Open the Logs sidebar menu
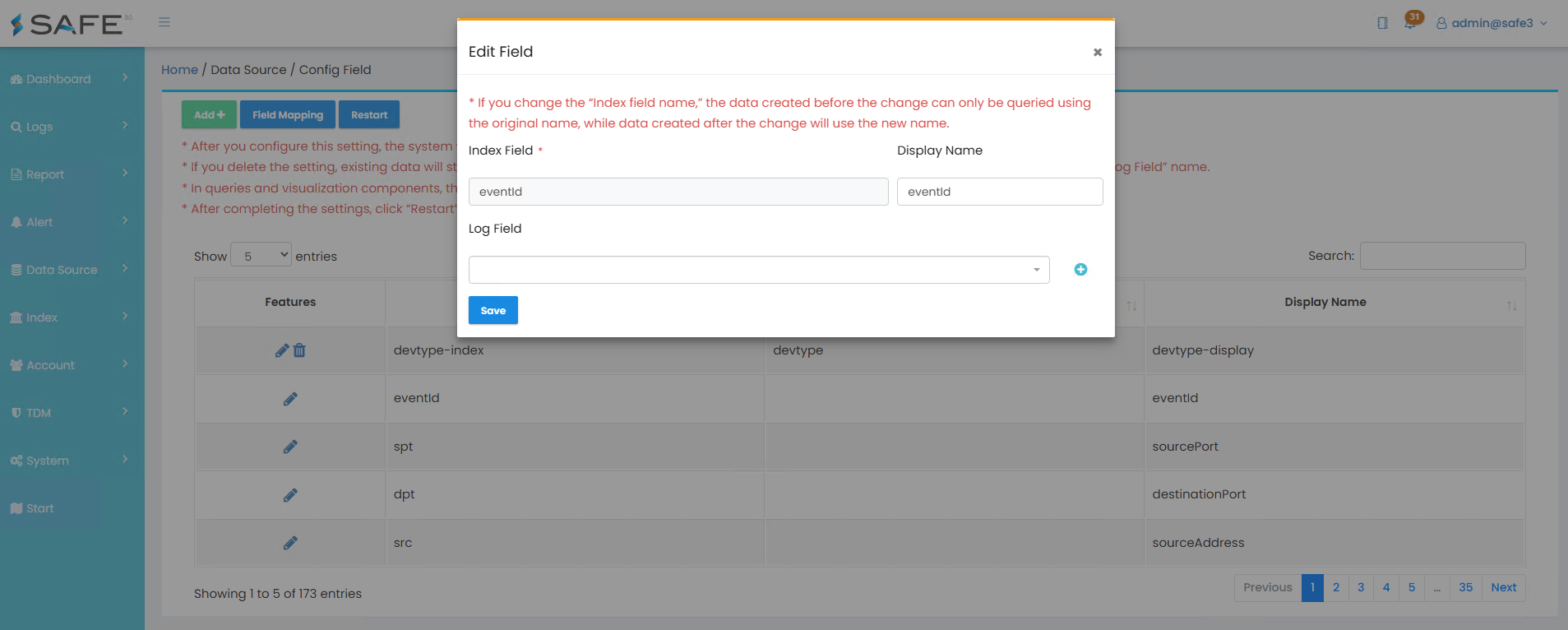The image size is (1568, 630). coord(72,127)
